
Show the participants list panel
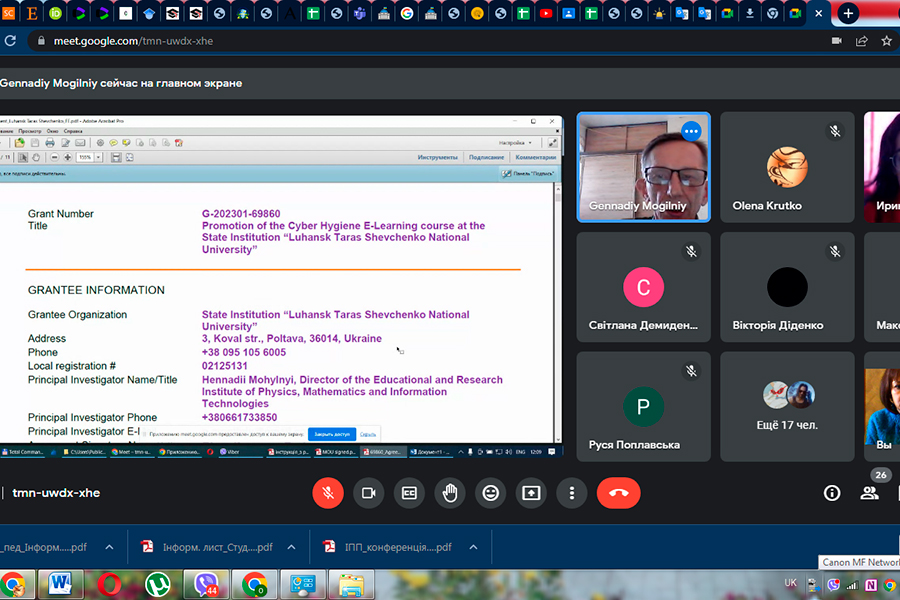(x=869, y=493)
